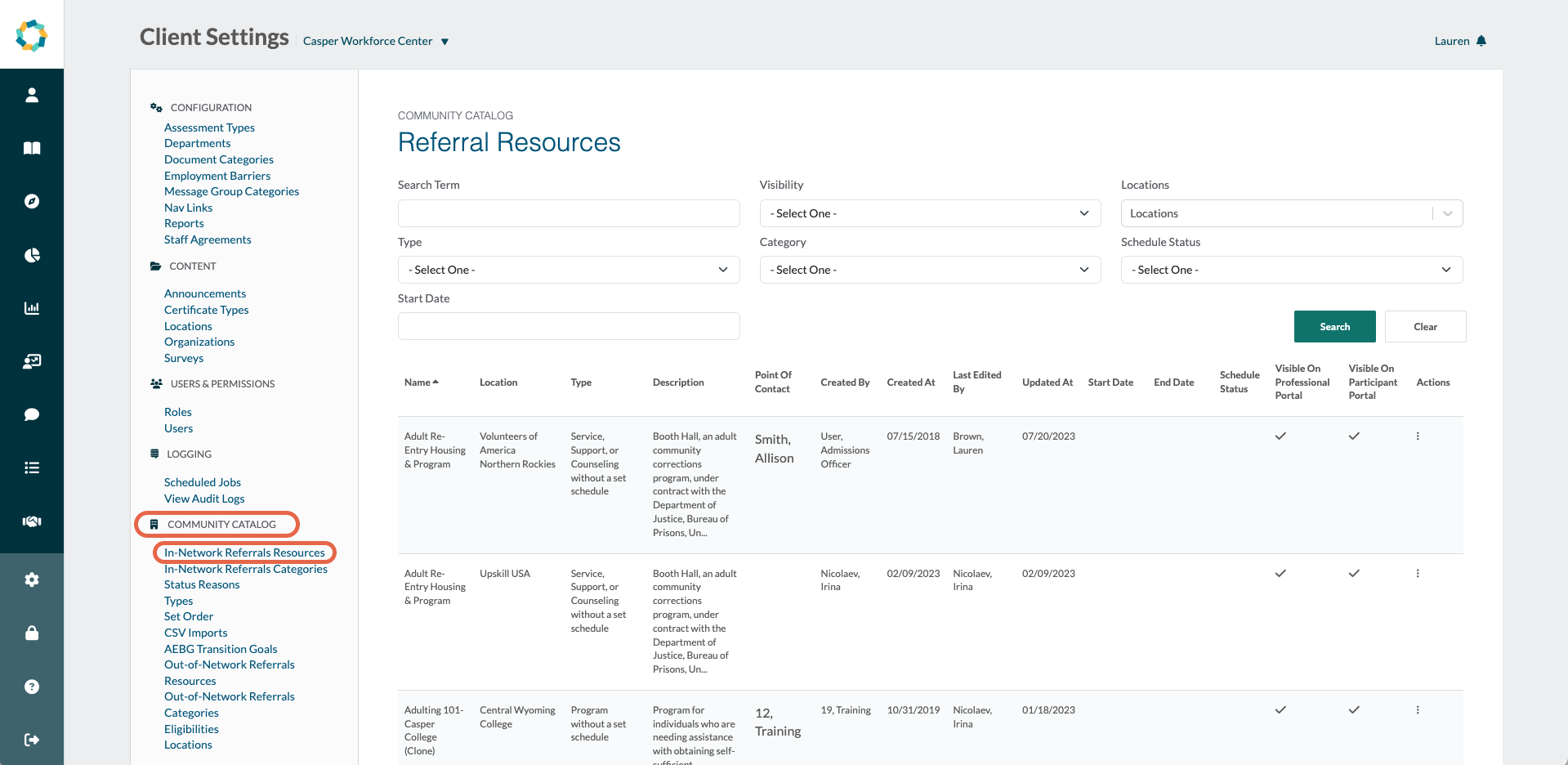The width and height of the screenshot is (1568, 765).
Task: Click the logout icon in sidebar
Action: point(32,740)
